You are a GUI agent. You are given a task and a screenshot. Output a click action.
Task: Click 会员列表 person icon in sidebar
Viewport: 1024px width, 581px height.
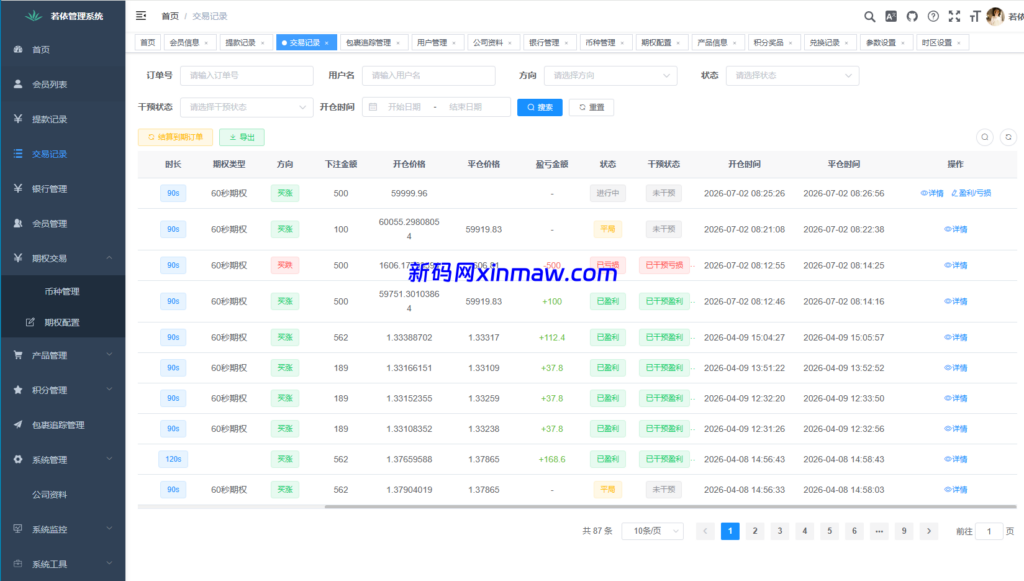click(x=18, y=84)
